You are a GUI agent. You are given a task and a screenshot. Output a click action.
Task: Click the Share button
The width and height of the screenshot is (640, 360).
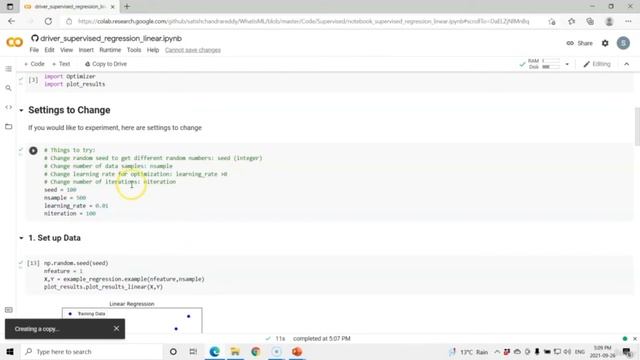click(x=580, y=43)
